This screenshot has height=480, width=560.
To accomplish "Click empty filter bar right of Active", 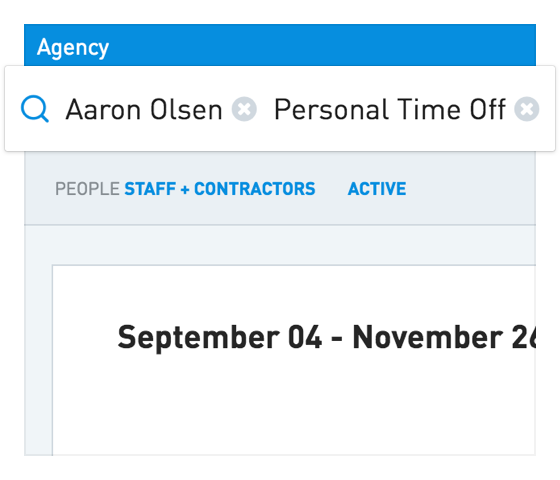I will click(x=471, y=189).
